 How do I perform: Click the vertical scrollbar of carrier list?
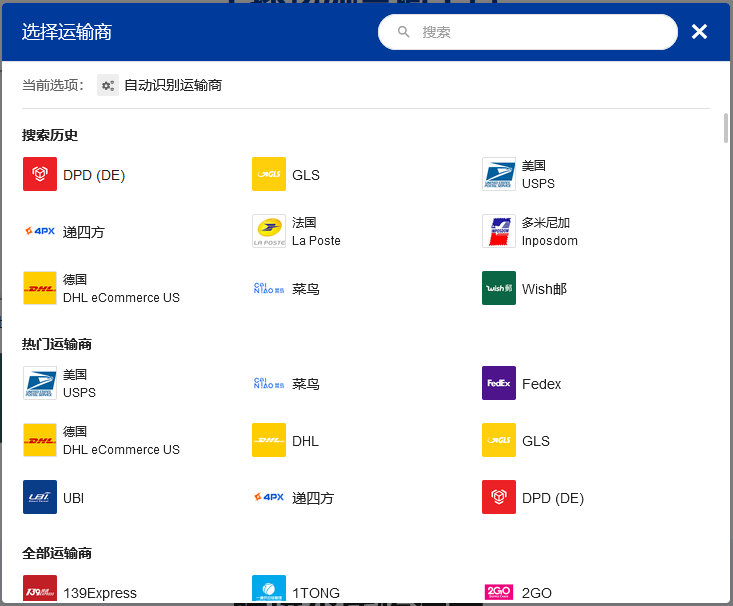click(x=726, y=130)
